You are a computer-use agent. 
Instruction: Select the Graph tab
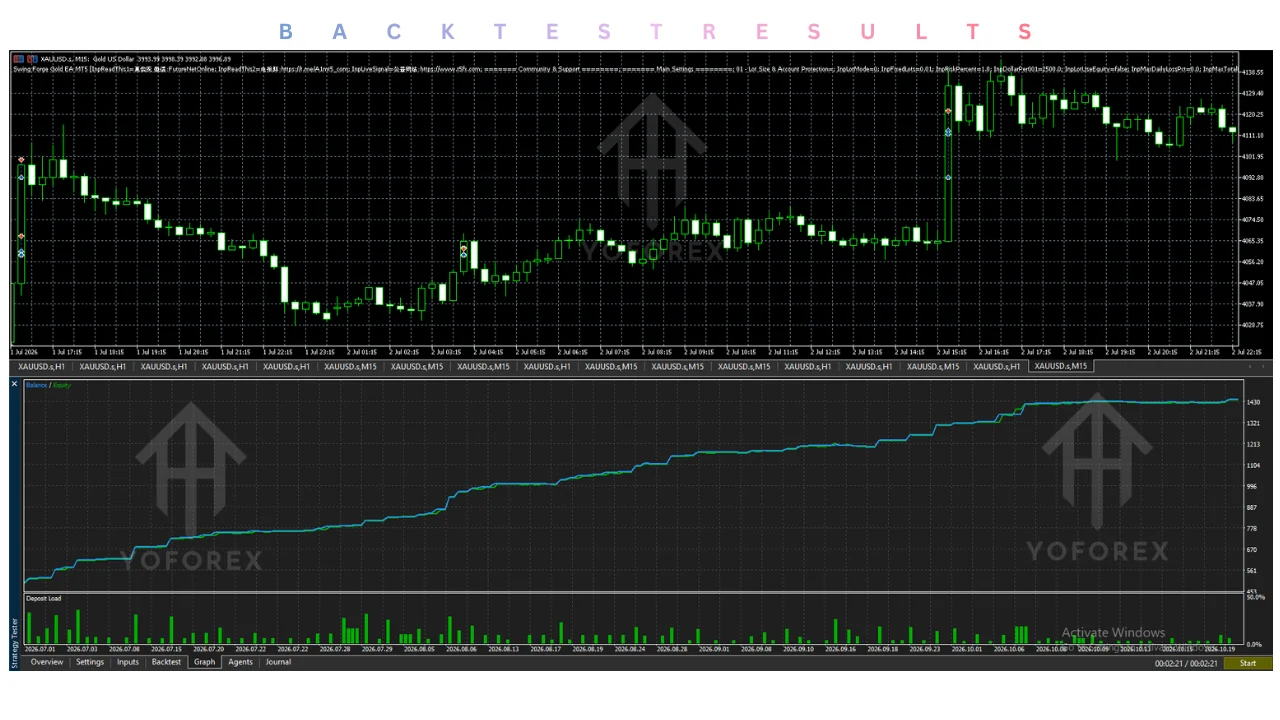click(205, 662)
